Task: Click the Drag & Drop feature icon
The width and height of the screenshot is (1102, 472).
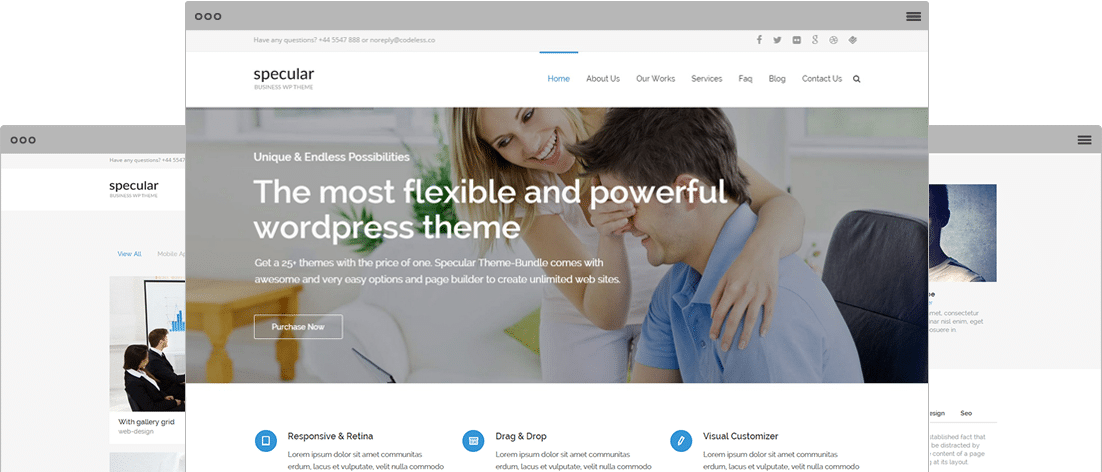Action: pos(473,441)
